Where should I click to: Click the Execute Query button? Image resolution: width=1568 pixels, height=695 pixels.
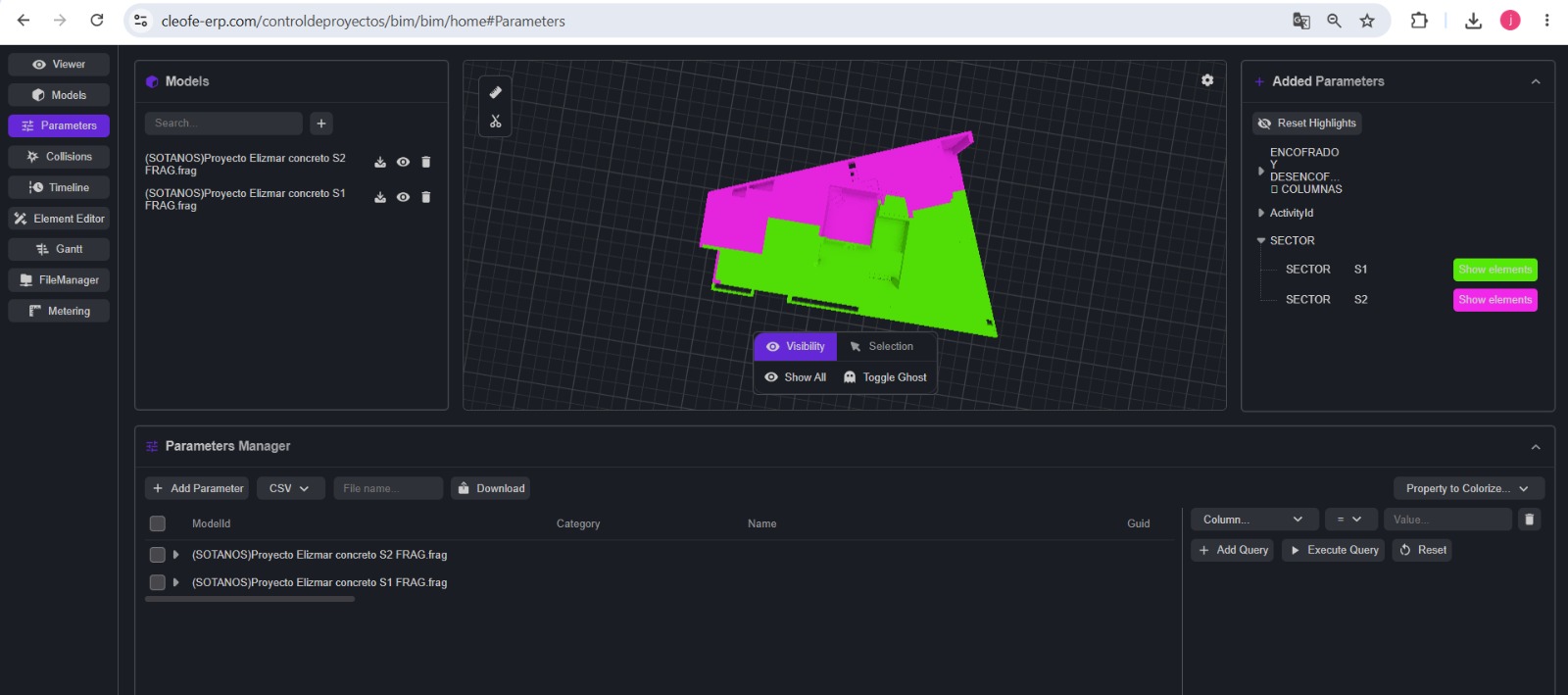click(x=1334, y=550)
